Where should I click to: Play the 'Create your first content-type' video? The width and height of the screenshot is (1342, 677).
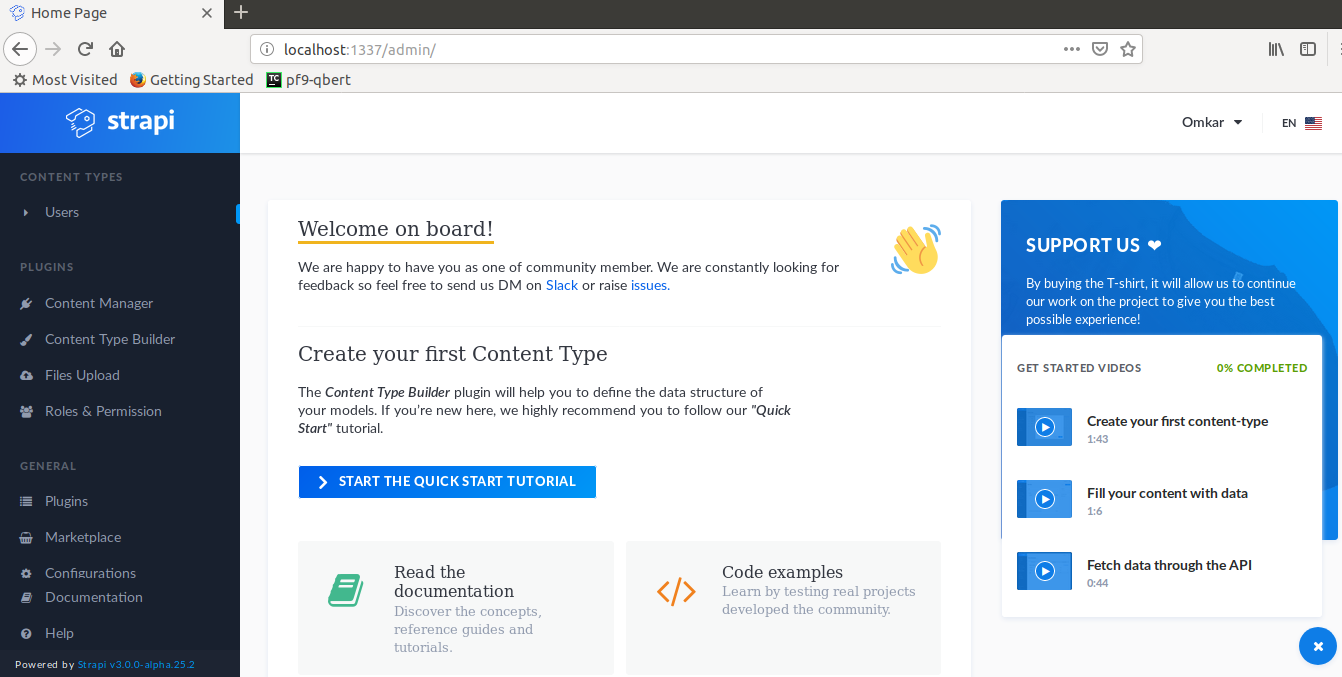coord(1044,426)
